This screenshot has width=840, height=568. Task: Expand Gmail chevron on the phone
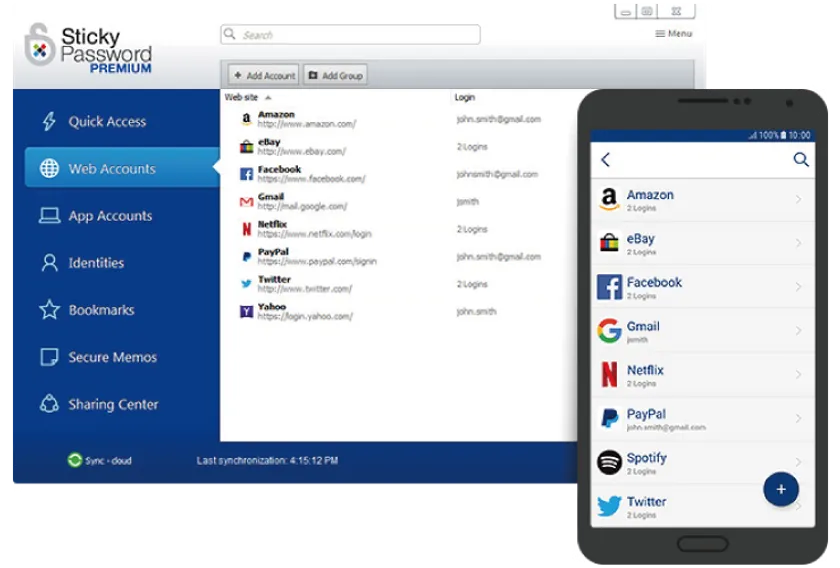[x=798, y=331]
